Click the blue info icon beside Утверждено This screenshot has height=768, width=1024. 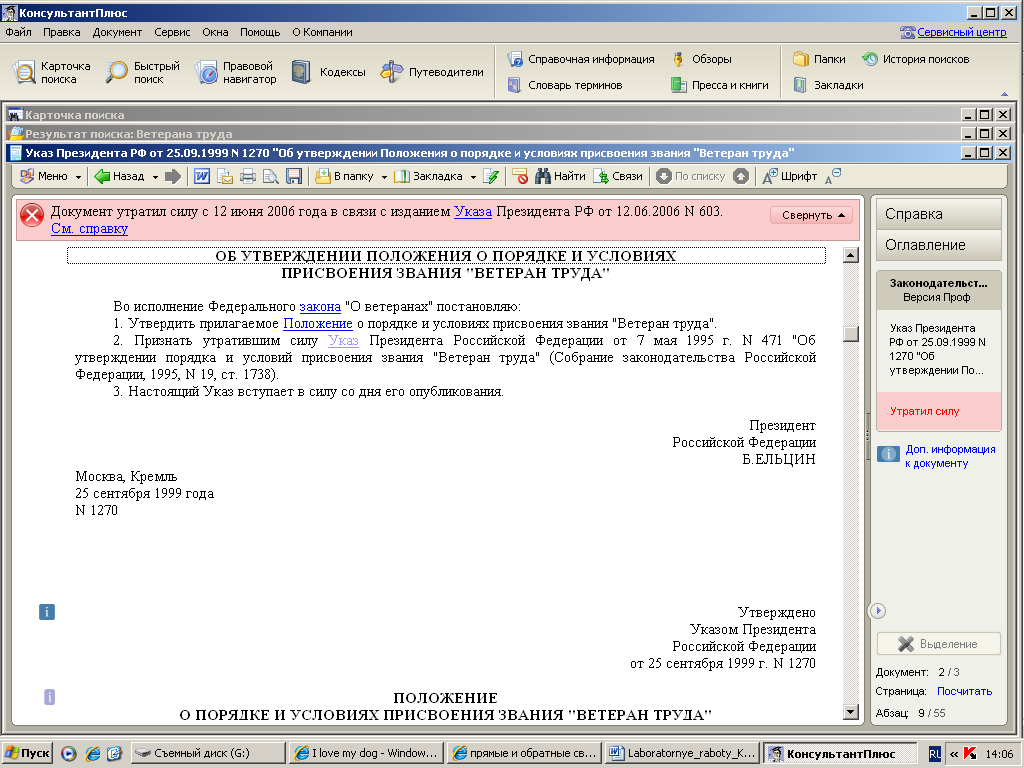[x=47, y=612]
